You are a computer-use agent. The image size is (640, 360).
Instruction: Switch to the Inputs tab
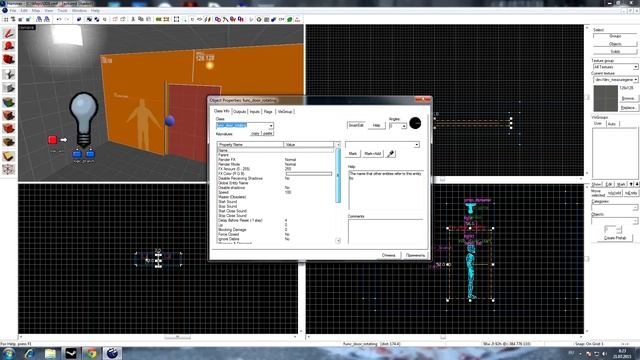click(255, 111)
